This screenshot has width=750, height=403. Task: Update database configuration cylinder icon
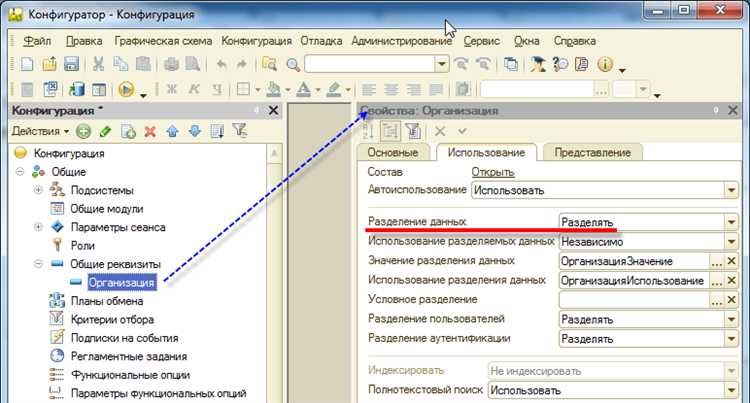(77, 89)
